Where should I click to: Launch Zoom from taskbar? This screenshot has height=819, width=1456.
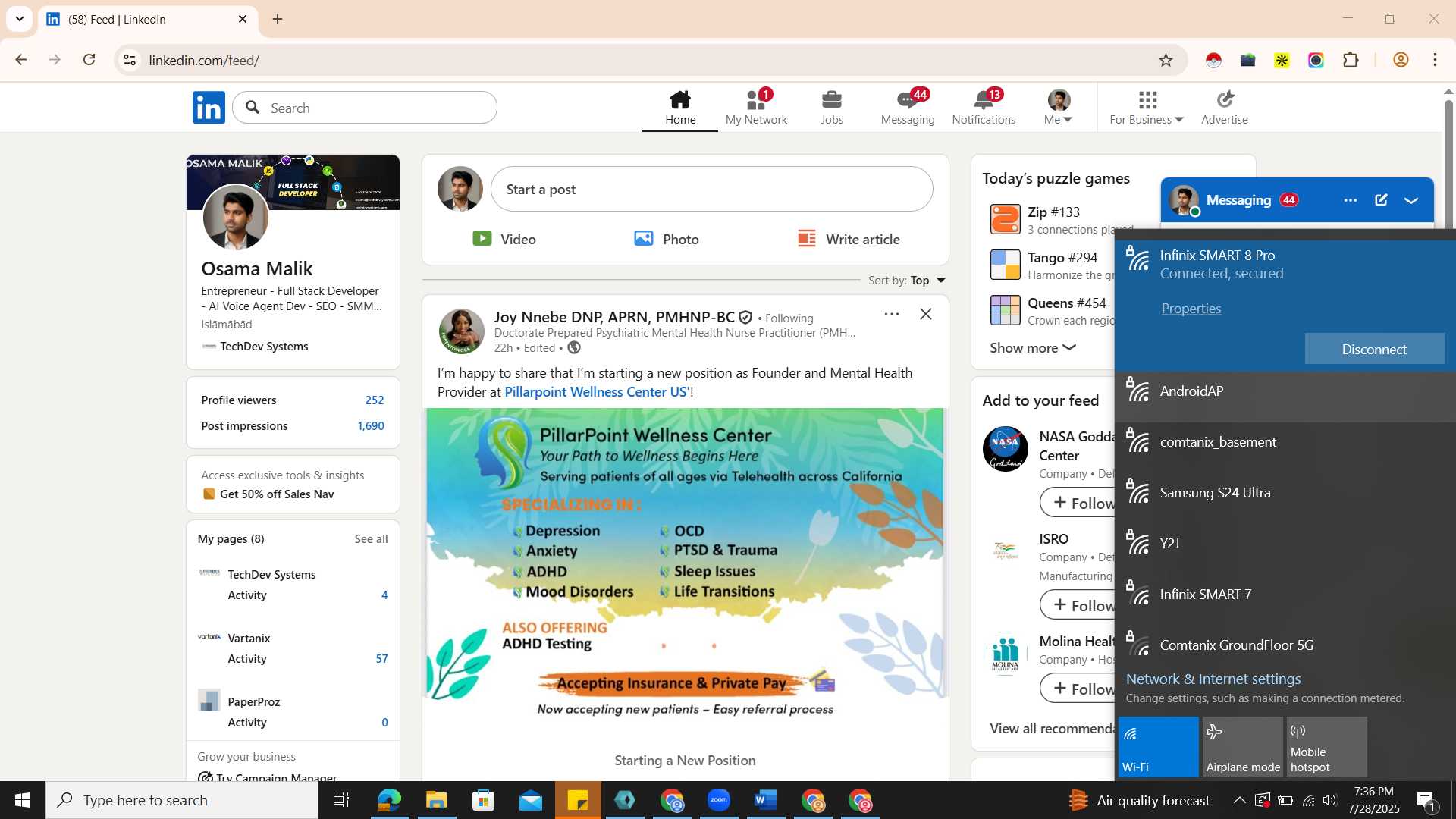tap(719, 800)
